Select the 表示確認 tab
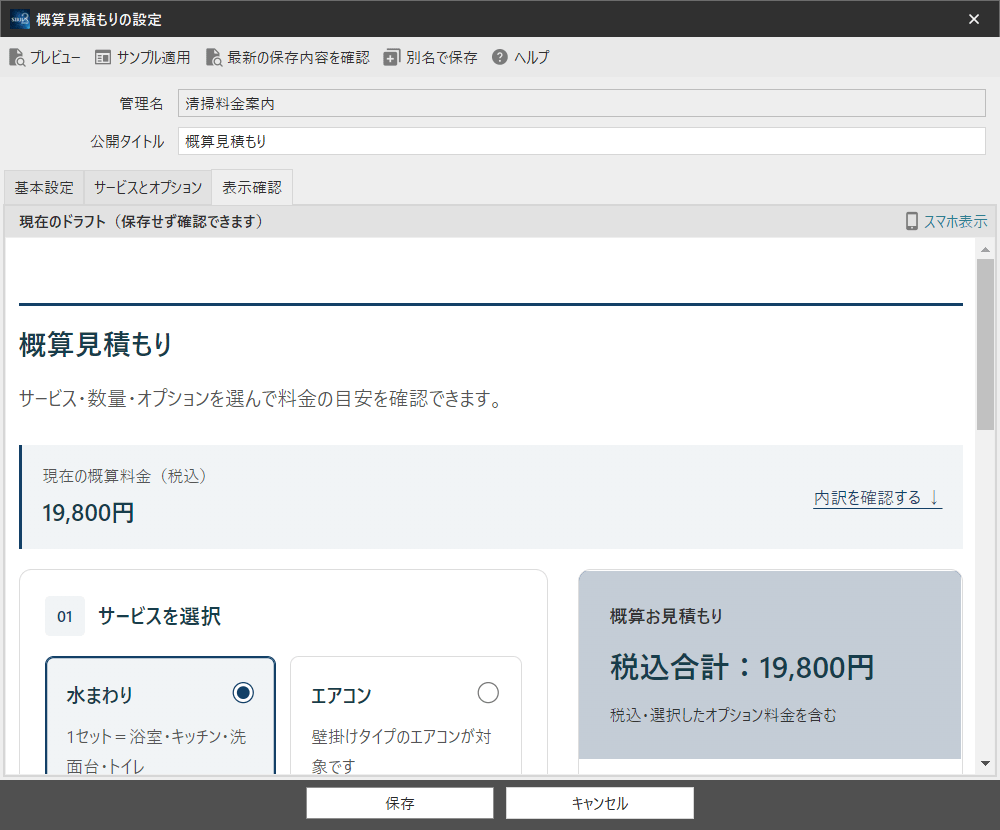This screenshot has width=1000, height=830. pos(252,188)
